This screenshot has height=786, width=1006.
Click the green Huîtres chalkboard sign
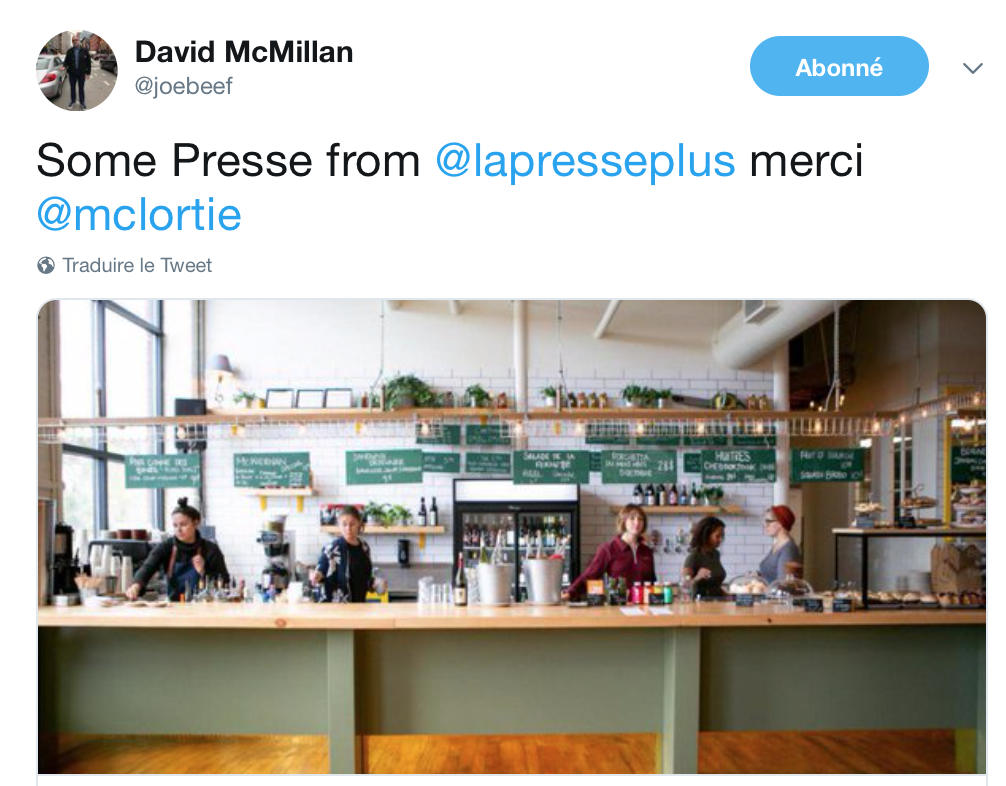coord(736,465)
